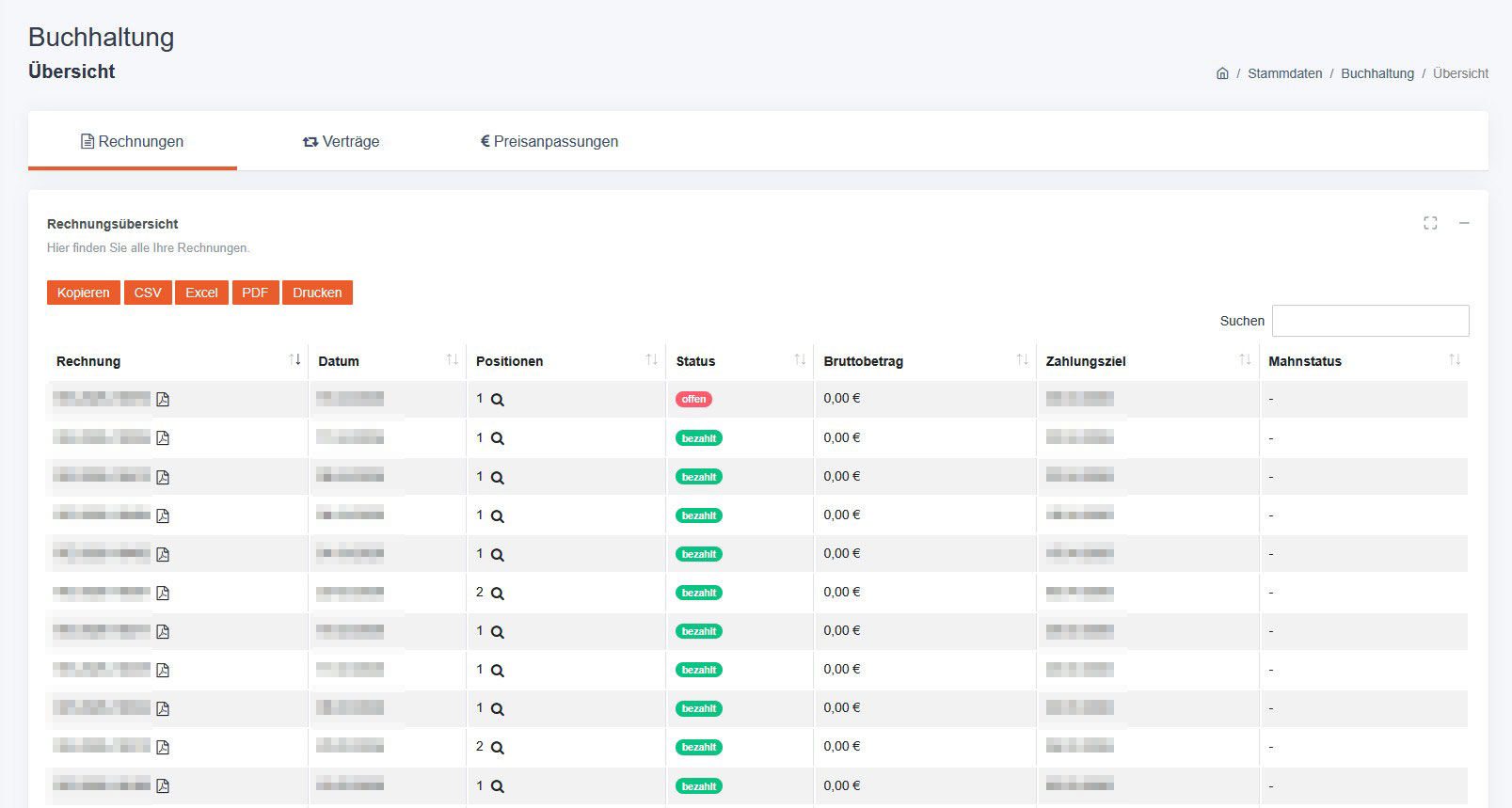Go to Stammdaten breadcrumb link
This screenshot has width=1512, height=808.
[x=1284, y=73]
